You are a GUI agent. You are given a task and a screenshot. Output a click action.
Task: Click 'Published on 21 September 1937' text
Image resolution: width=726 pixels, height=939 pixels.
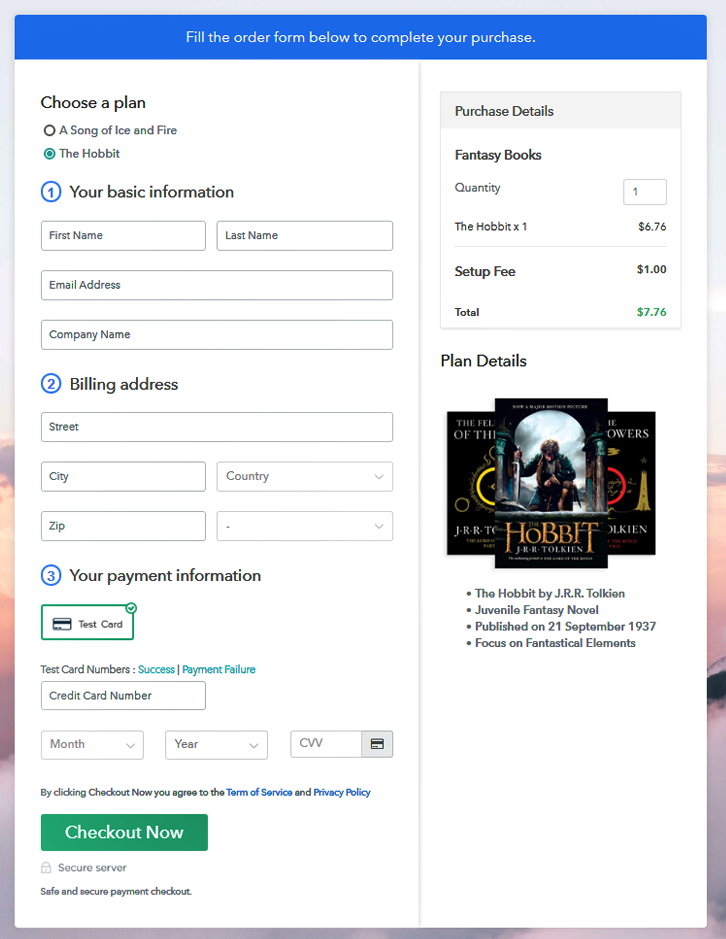tap(565, 626)
